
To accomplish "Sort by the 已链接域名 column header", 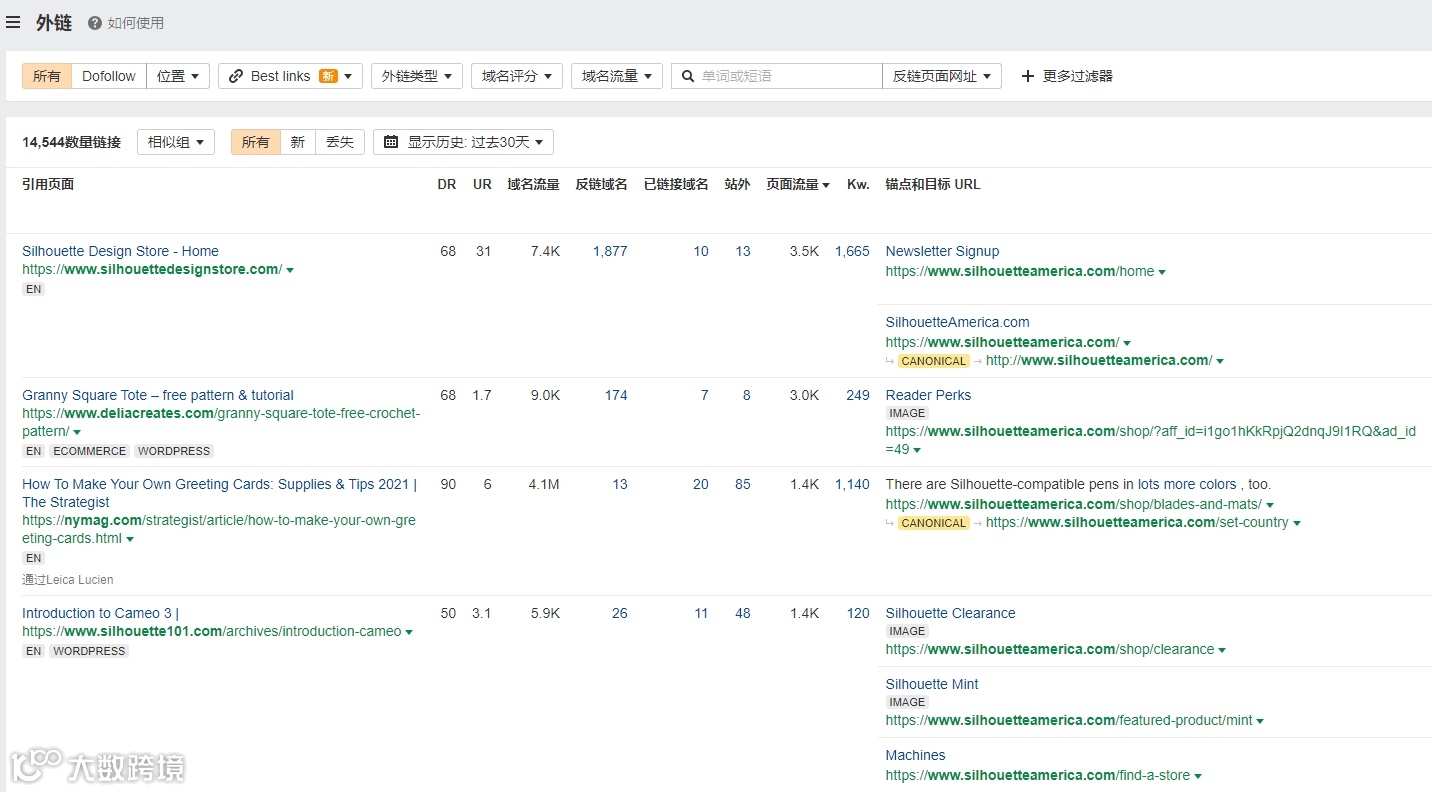I will pyautogui.click(x=676, y=184).
